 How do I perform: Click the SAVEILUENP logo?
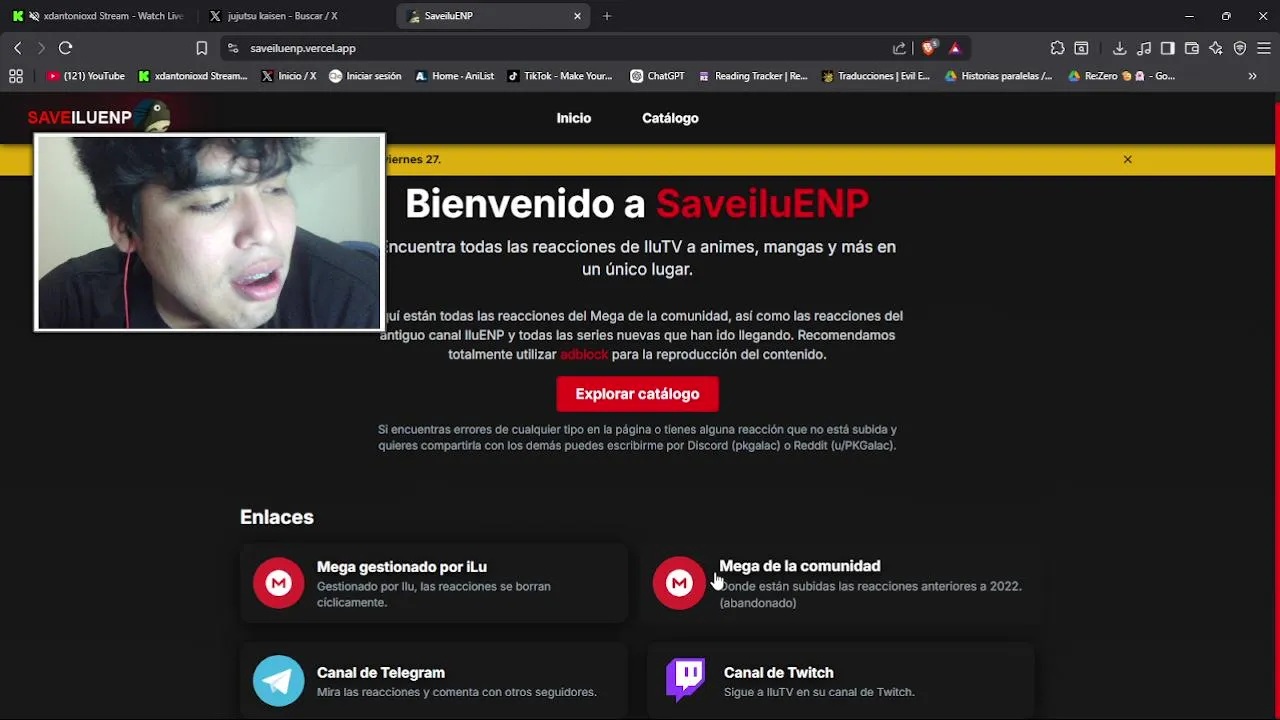98,117
